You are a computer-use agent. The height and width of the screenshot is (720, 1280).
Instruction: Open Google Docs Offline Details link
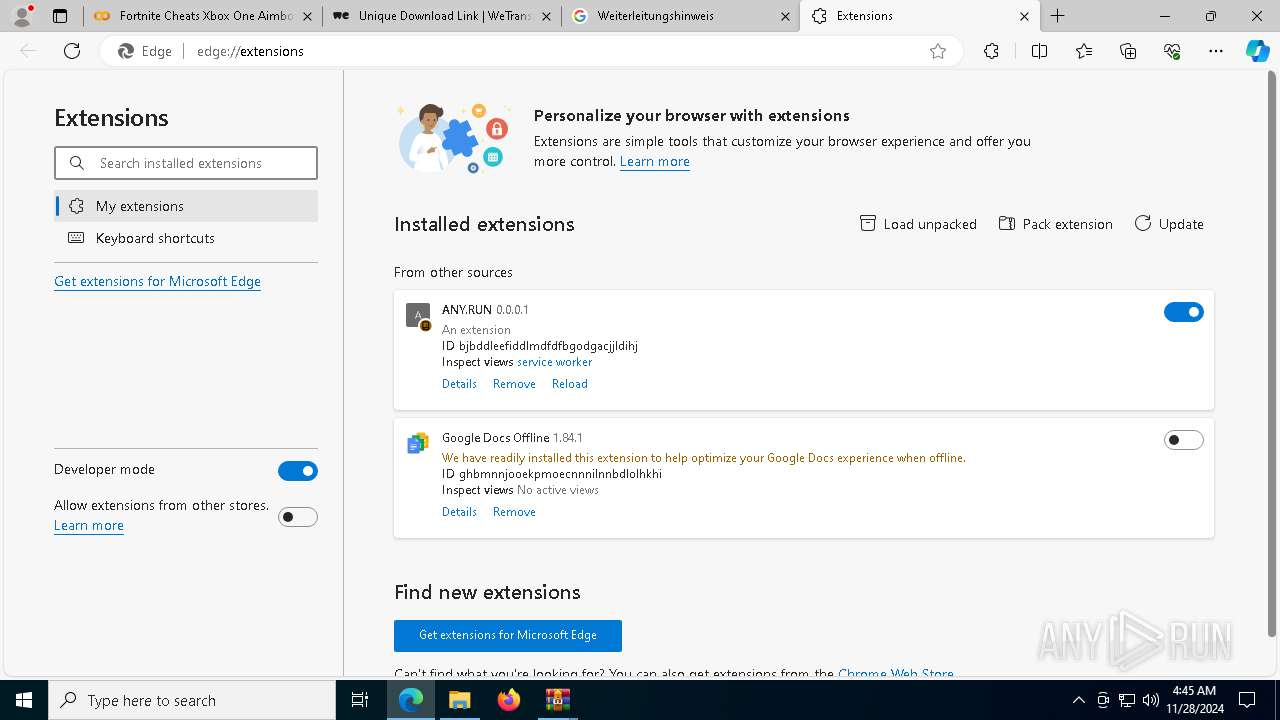pyautogui.click(x=459, y=512)
